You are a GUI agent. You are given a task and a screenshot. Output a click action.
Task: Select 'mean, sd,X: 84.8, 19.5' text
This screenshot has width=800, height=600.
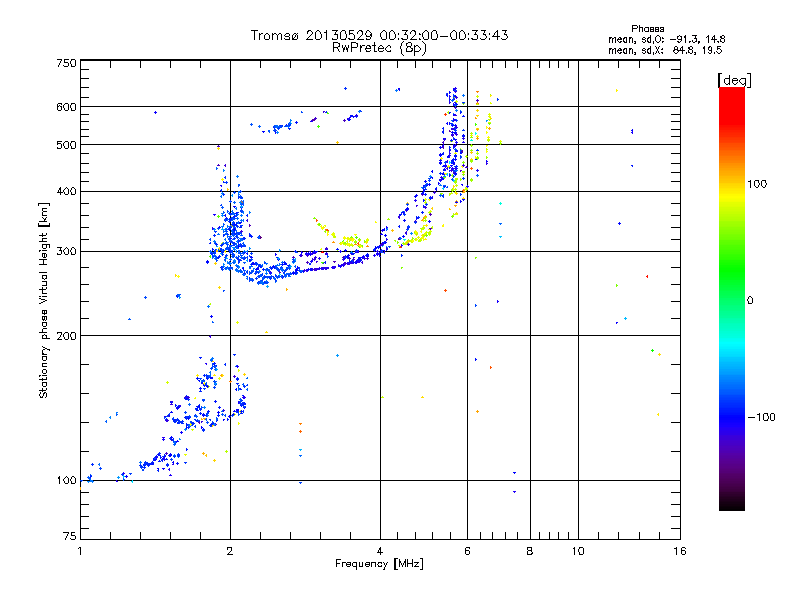tap(665, 50)
